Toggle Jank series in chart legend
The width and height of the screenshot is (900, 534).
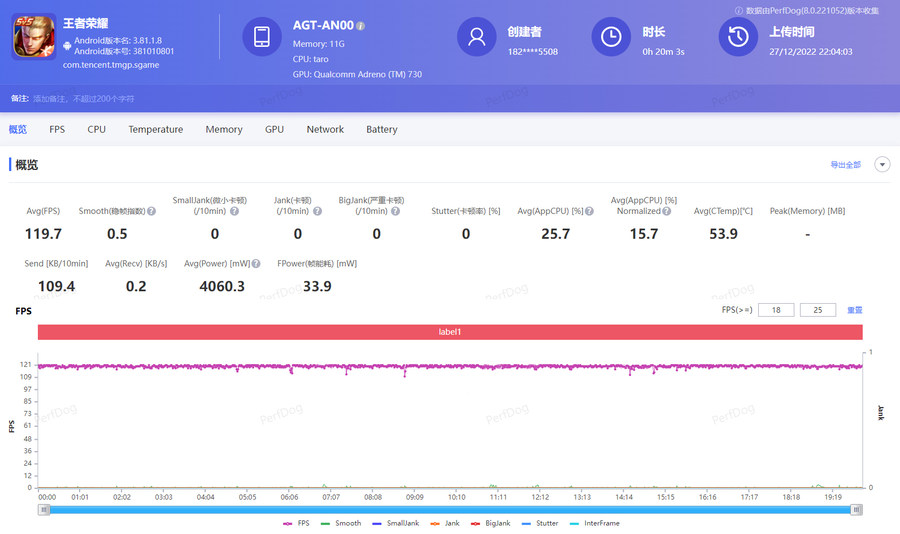pos(445,523)
